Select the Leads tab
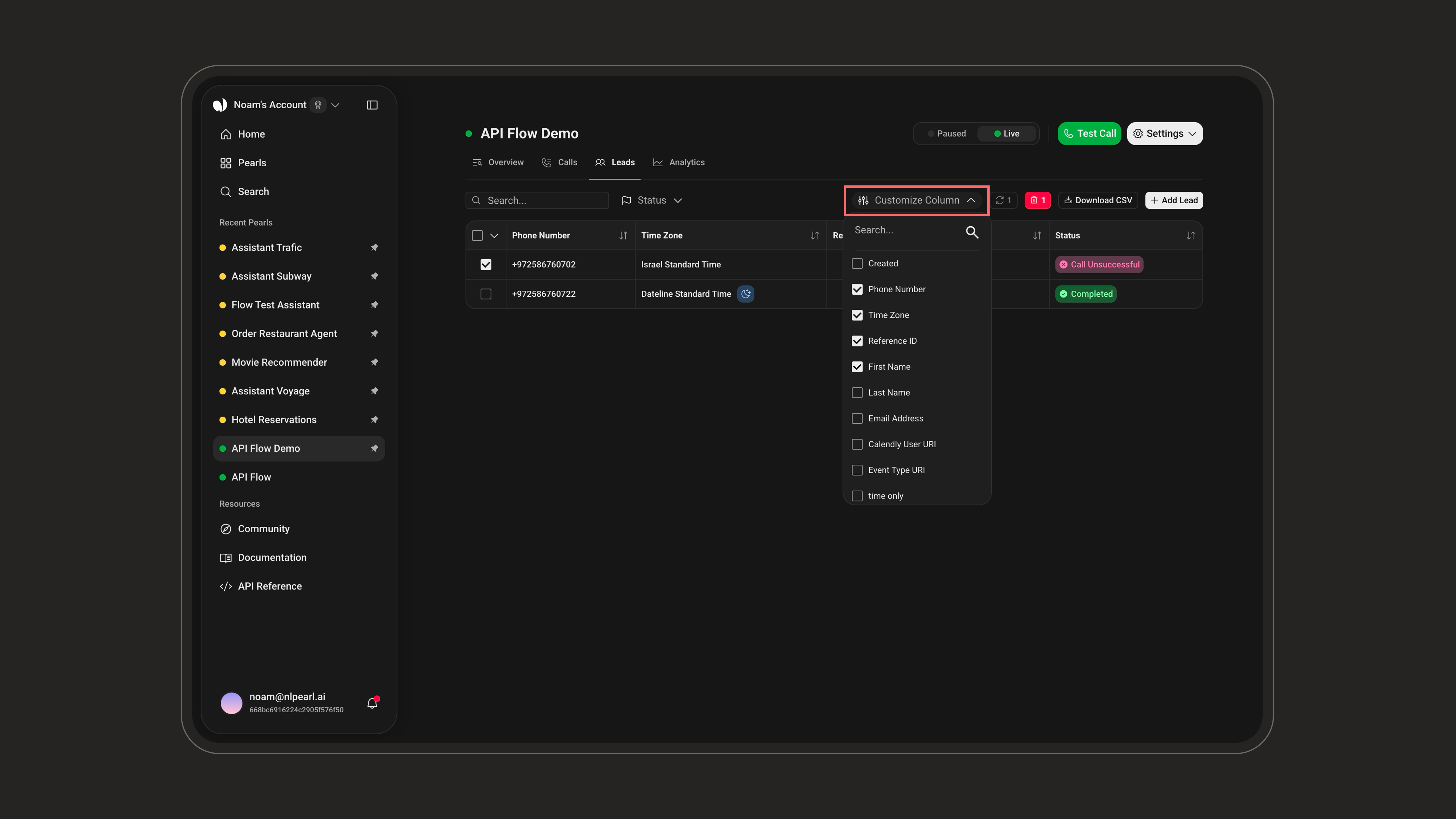The height and width of the screenshot is (819, 1456). [615, 163]
